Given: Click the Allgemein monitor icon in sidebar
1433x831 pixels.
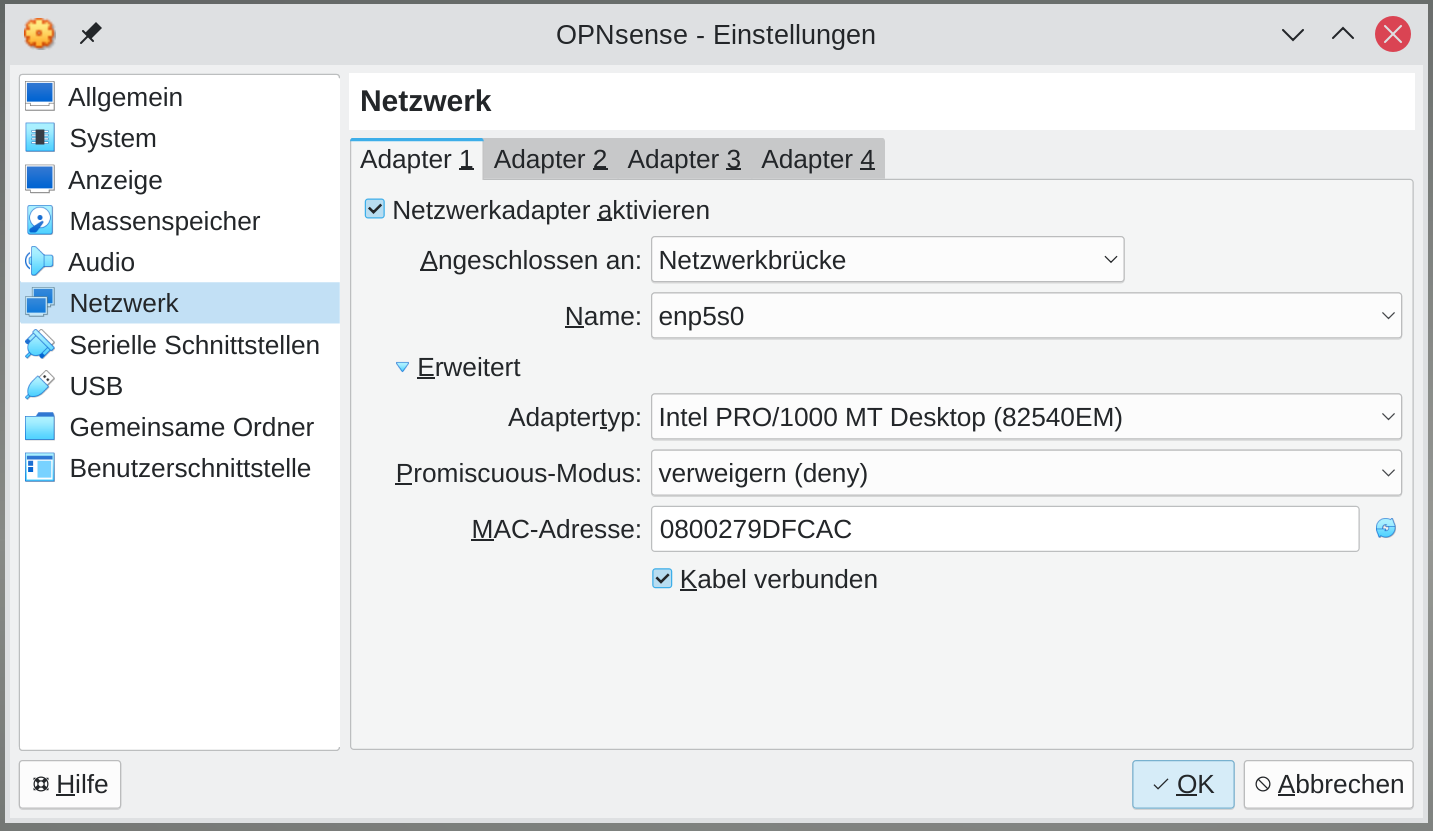Looking at the screenshot, I should pyautogui.click(x=40, y=96).
